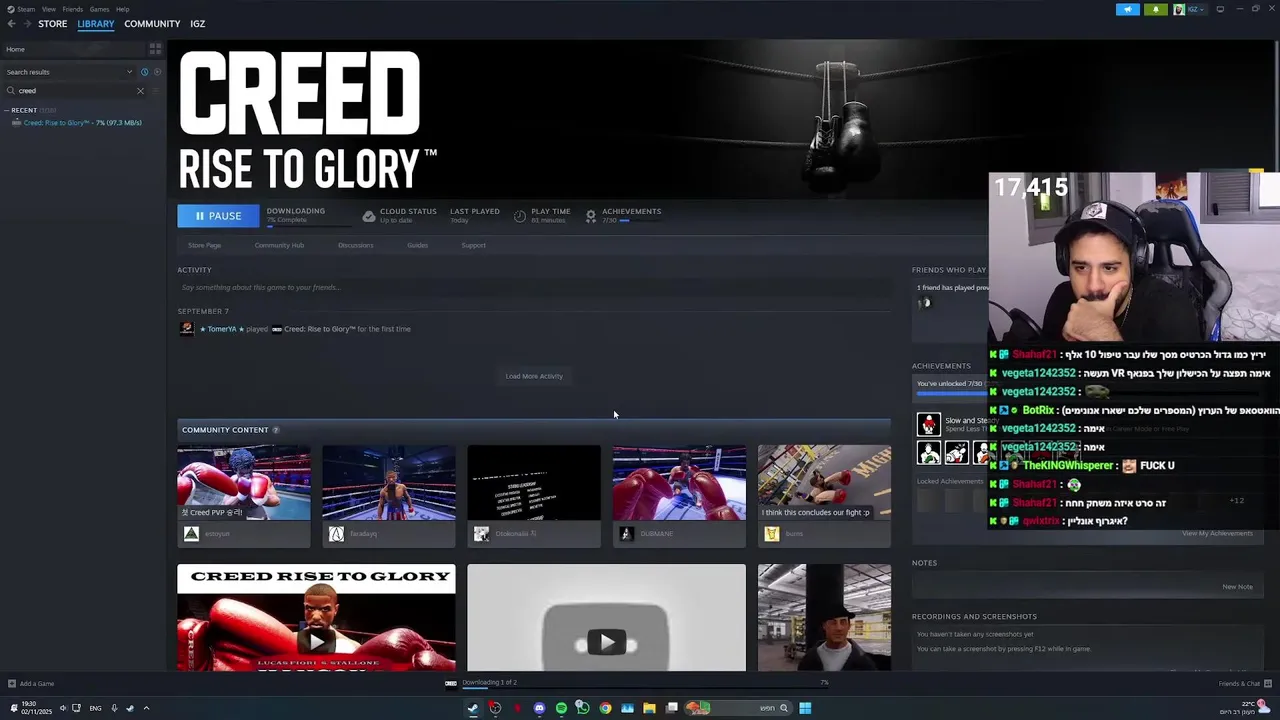The width and height of the screenshot is (1280, 720).
Task: Open the Discussions link
Action: (355, 245)
